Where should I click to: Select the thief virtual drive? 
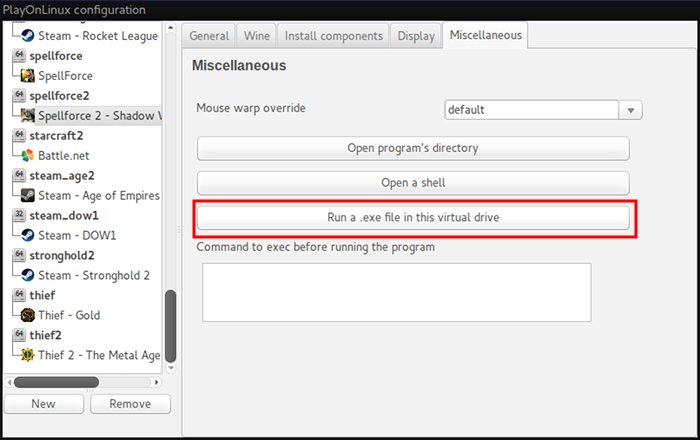coord(42,295)
